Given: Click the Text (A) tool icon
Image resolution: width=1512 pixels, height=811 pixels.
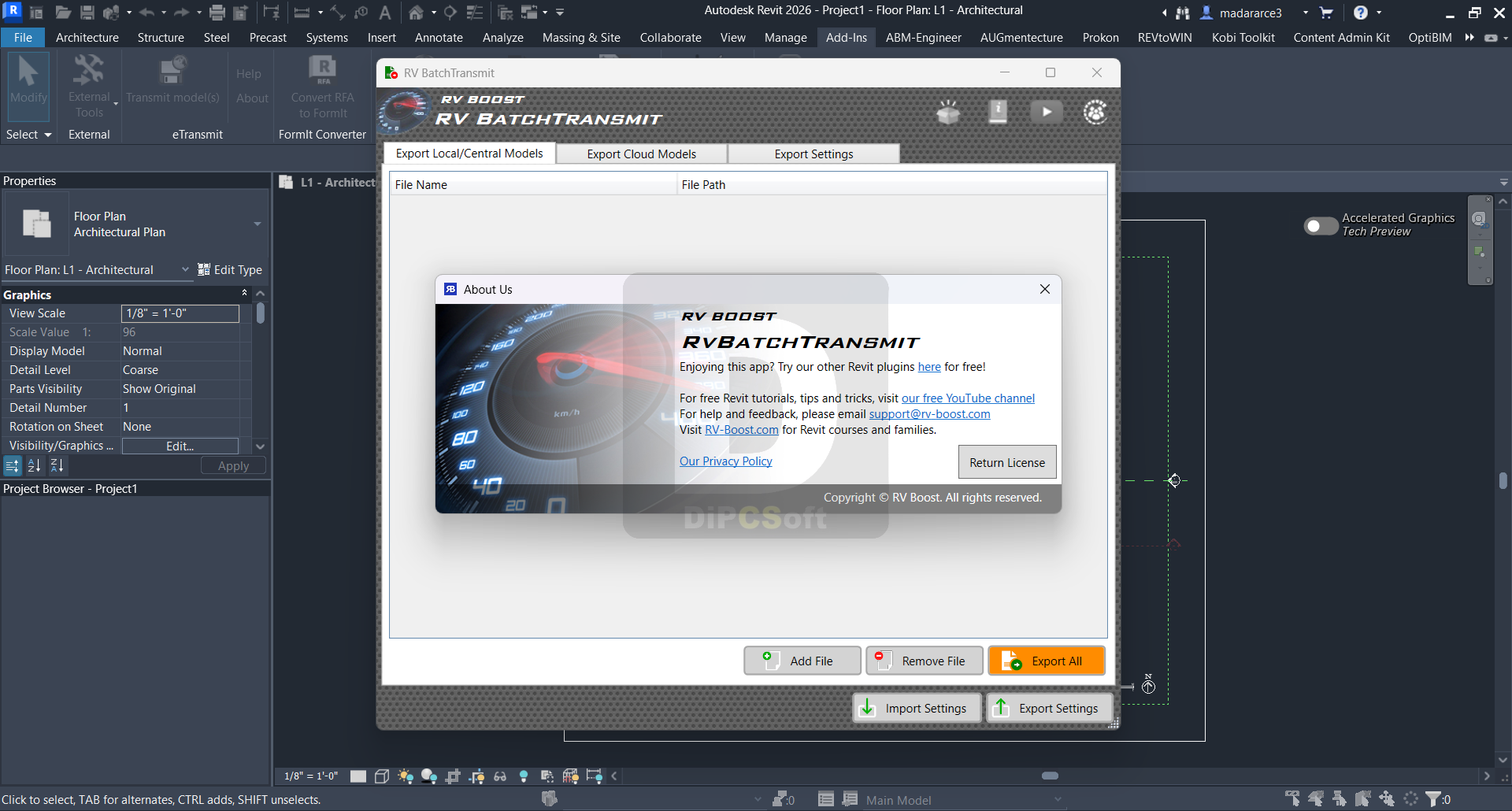Looking at the screenshot, I should [385, 13].
